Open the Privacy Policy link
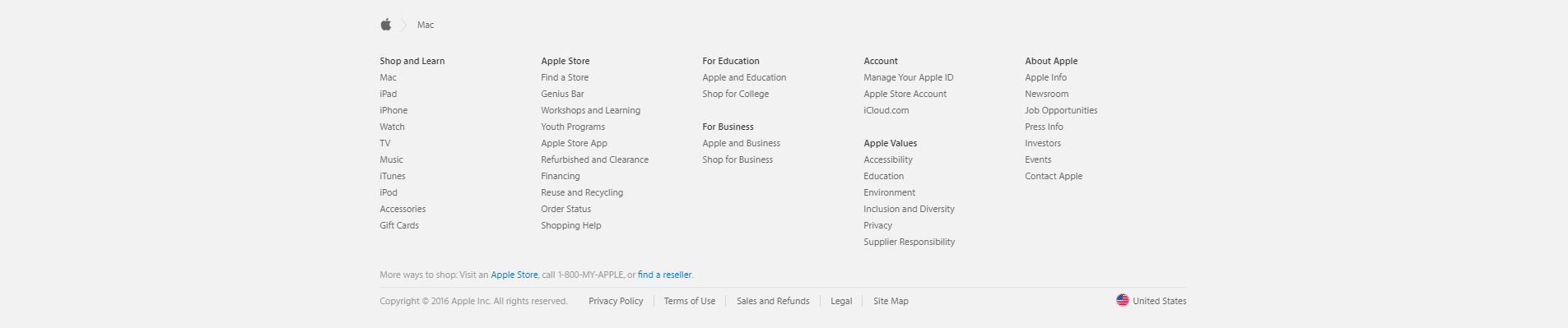This screenshot has width=1568, height=328. point(616,301)
